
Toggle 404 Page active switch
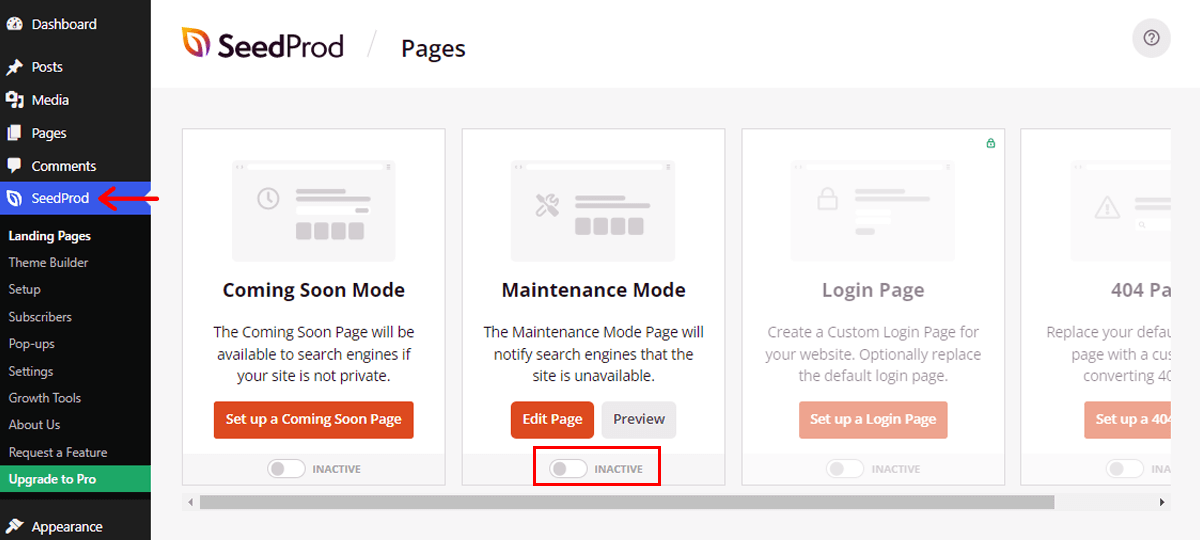click(1125, 469)
